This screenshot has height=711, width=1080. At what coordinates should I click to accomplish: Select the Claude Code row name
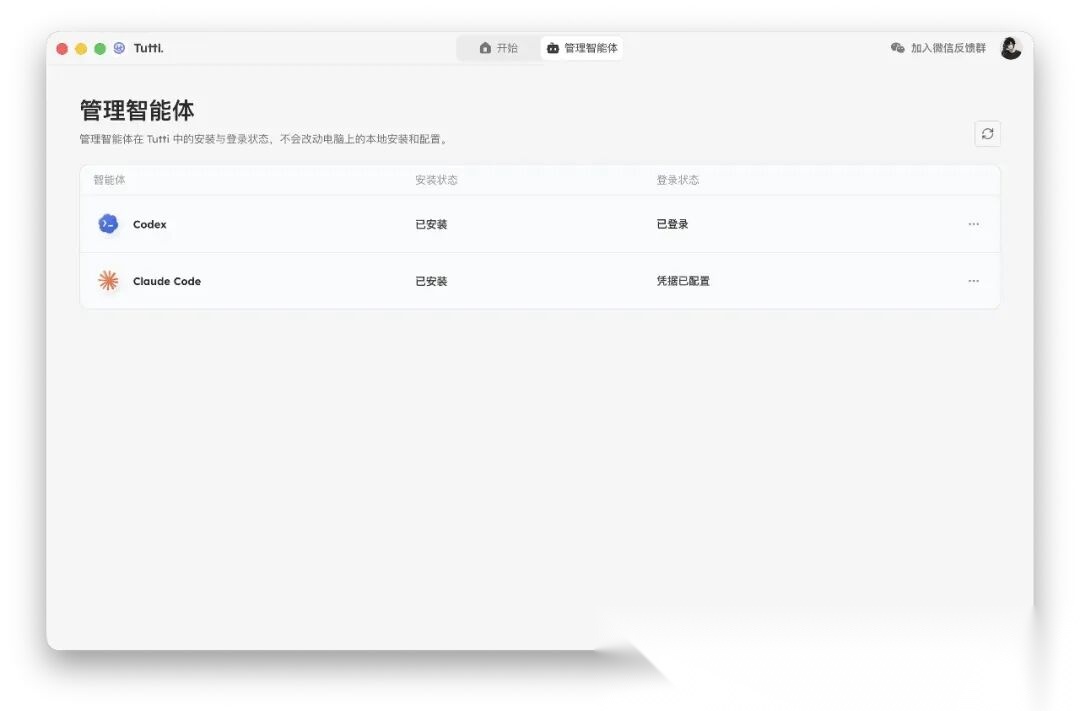pos(167,281)
